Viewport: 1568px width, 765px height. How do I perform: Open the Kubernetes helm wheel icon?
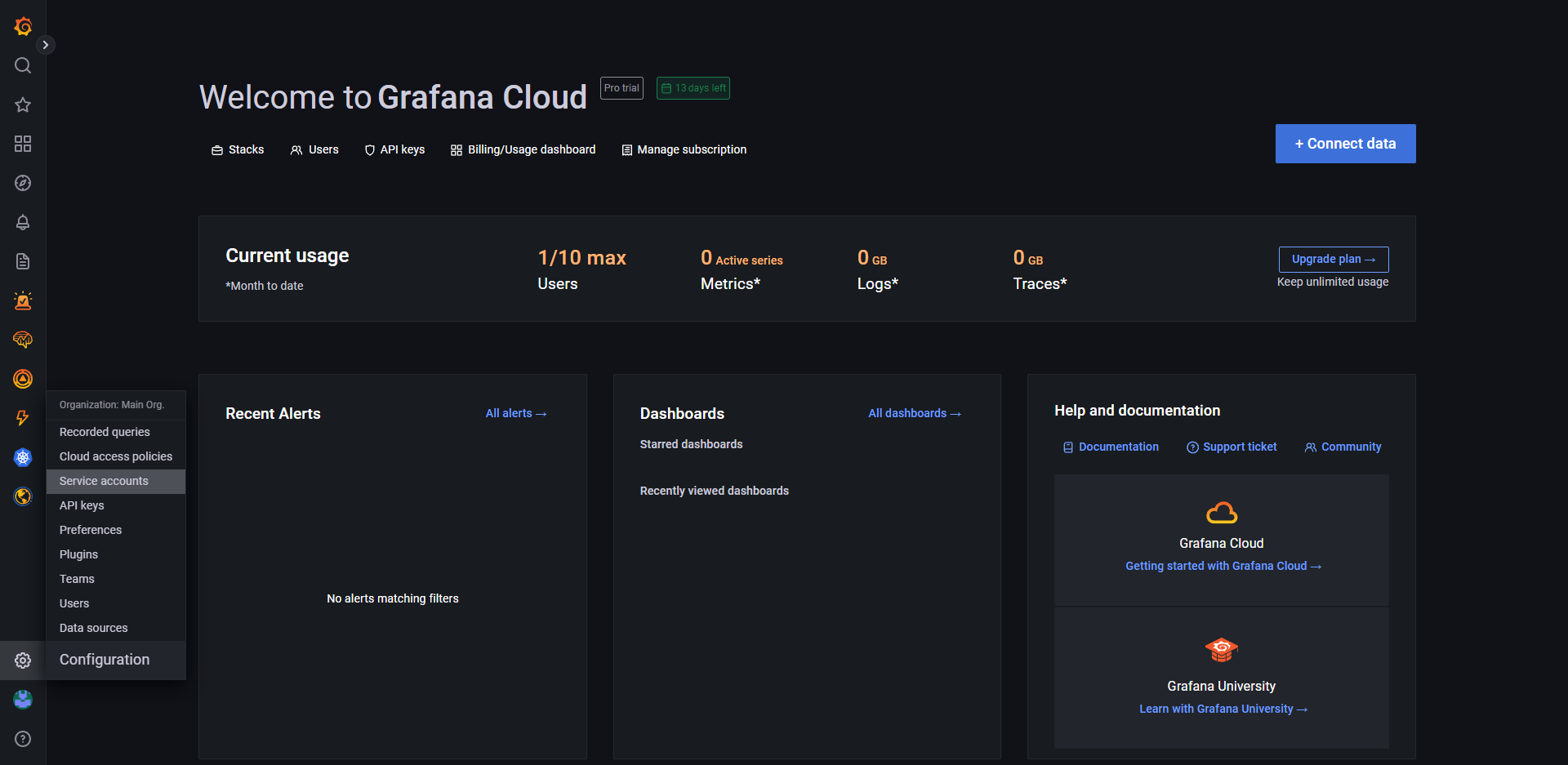coord(23,457)
